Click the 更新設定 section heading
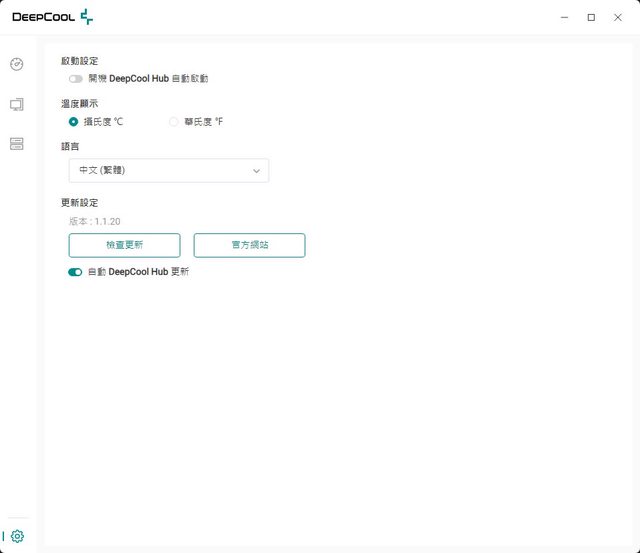The image size is (640, 553). tap(80, 203)
